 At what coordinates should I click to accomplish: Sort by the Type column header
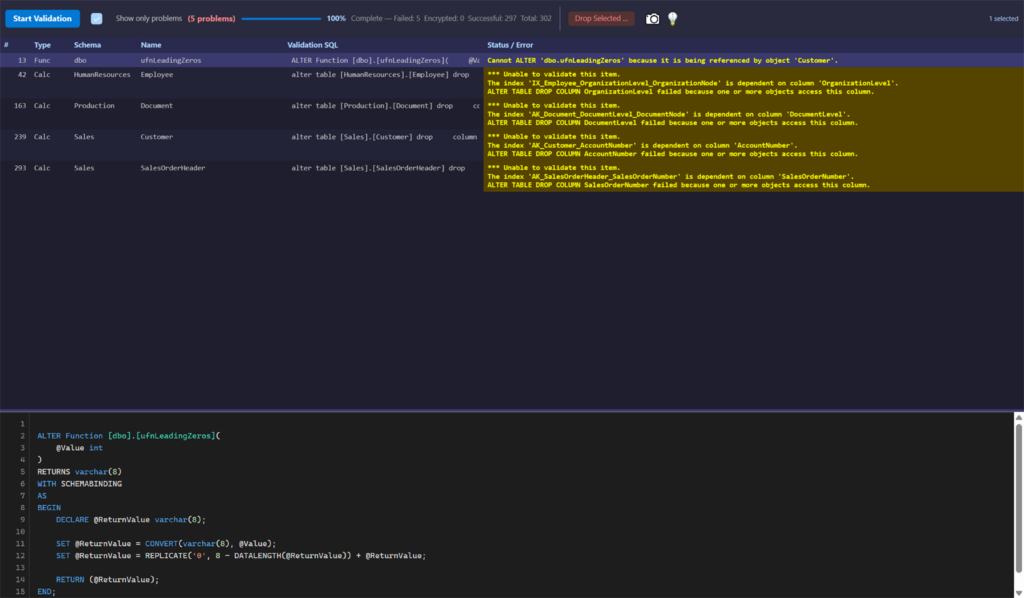[x=42, y=45]
